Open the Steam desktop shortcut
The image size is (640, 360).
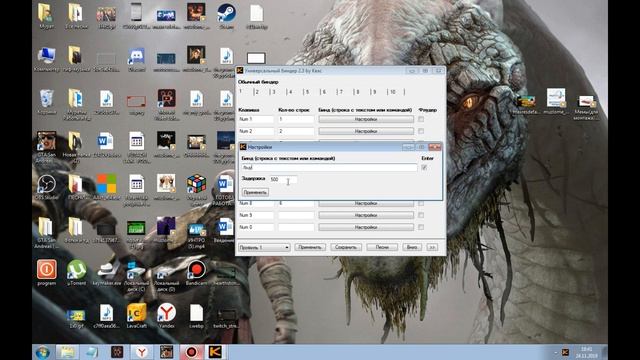(x=226, y=16)
